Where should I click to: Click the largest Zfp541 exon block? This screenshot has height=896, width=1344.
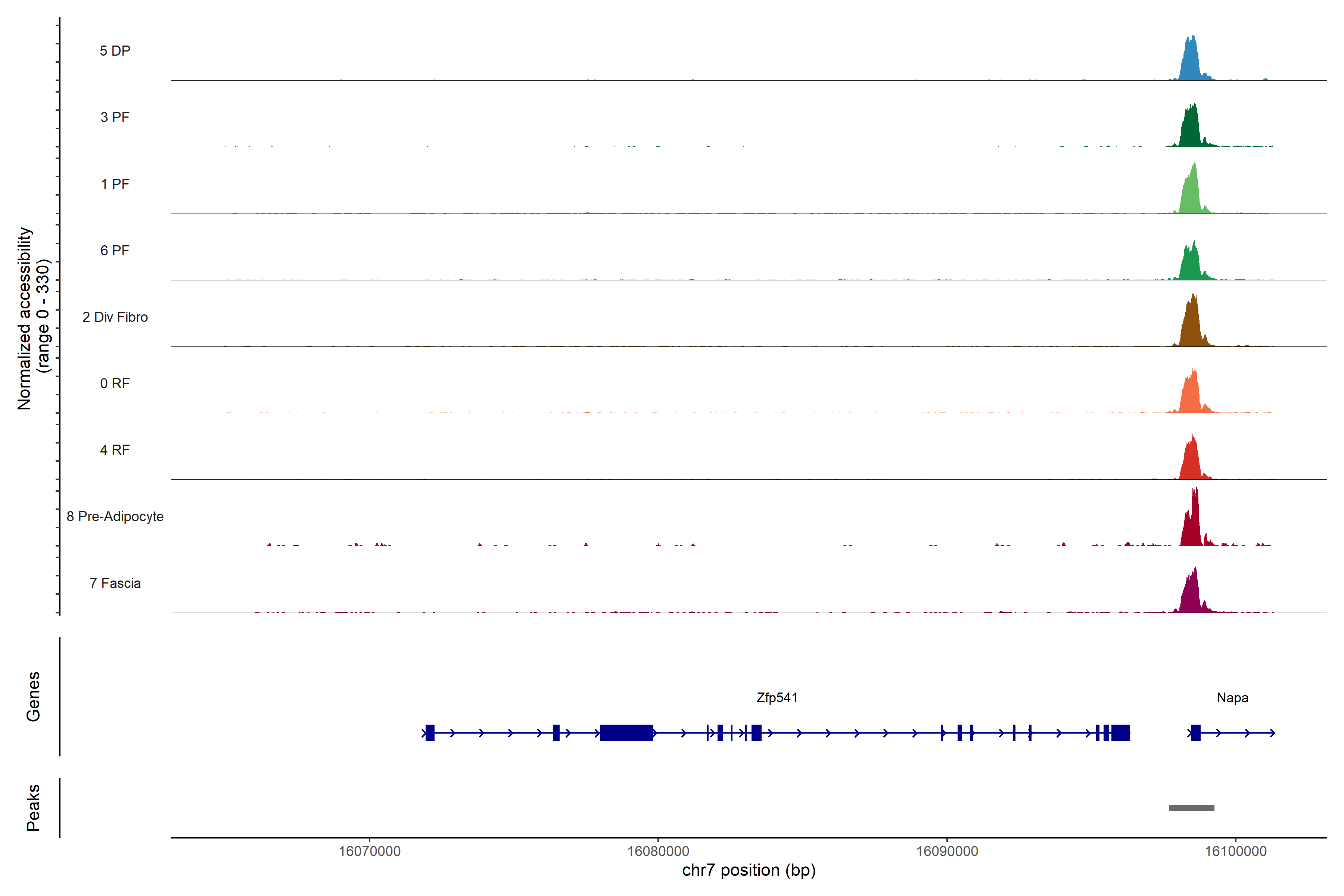pos(626,732)
